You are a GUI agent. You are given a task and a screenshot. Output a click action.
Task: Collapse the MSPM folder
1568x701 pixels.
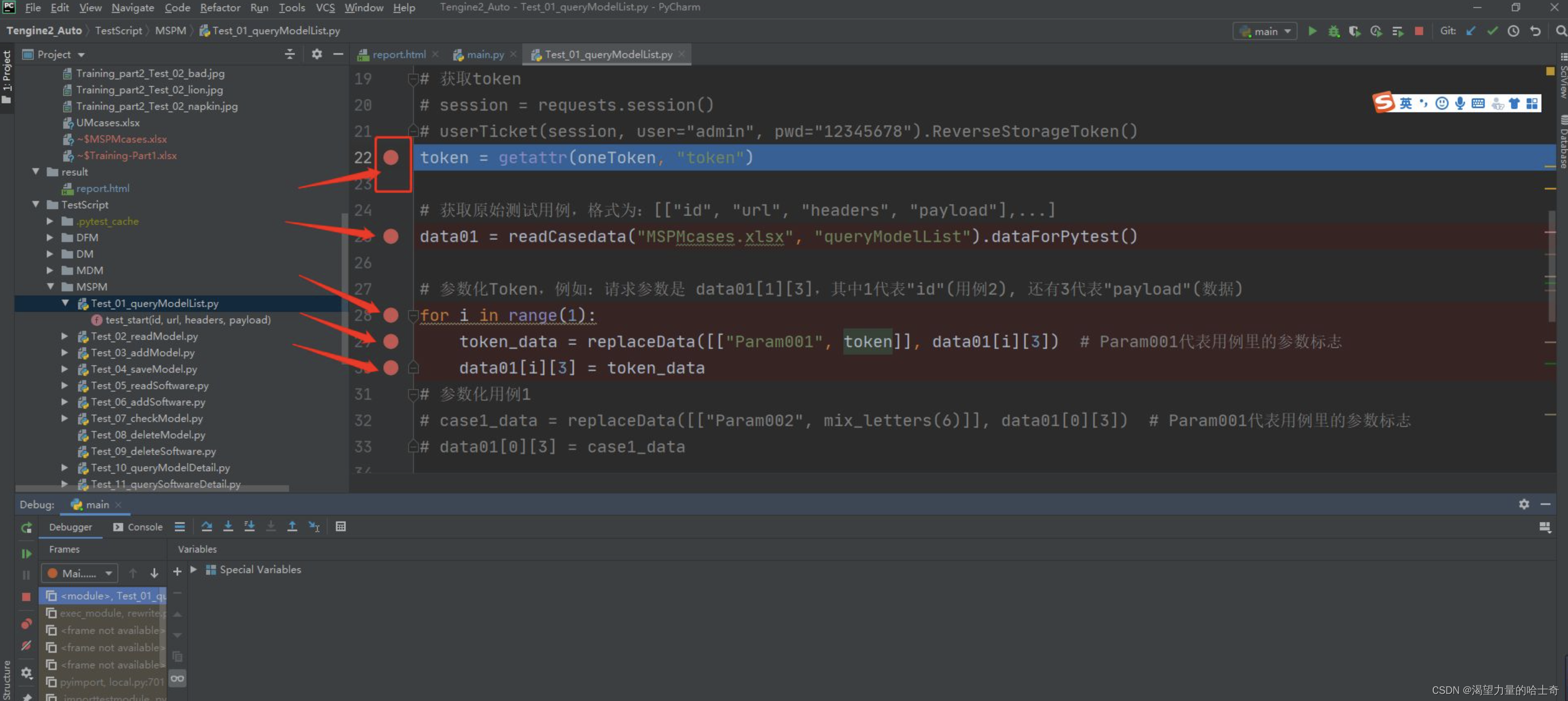(50, 287)
